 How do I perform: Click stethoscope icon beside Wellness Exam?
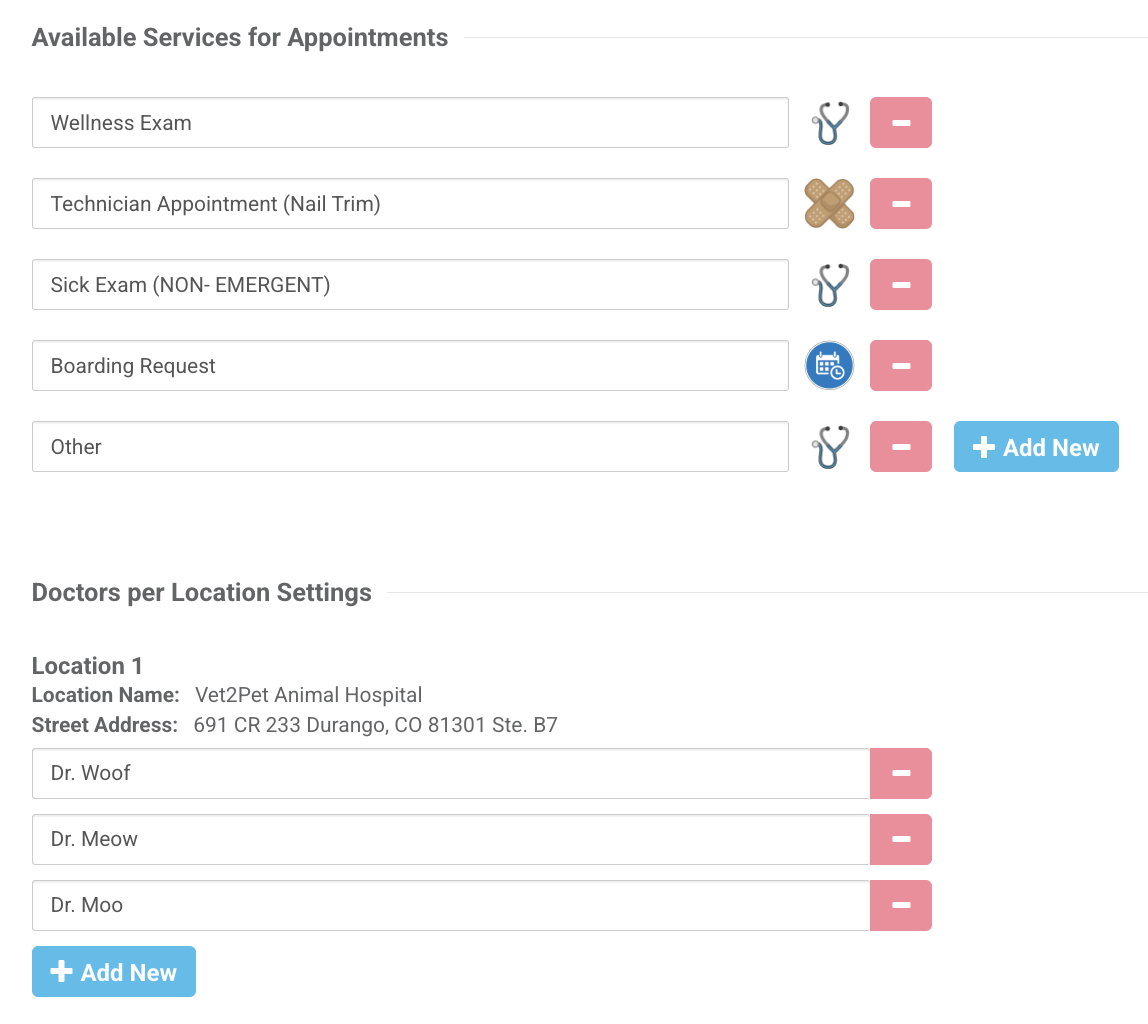[830, 123]
